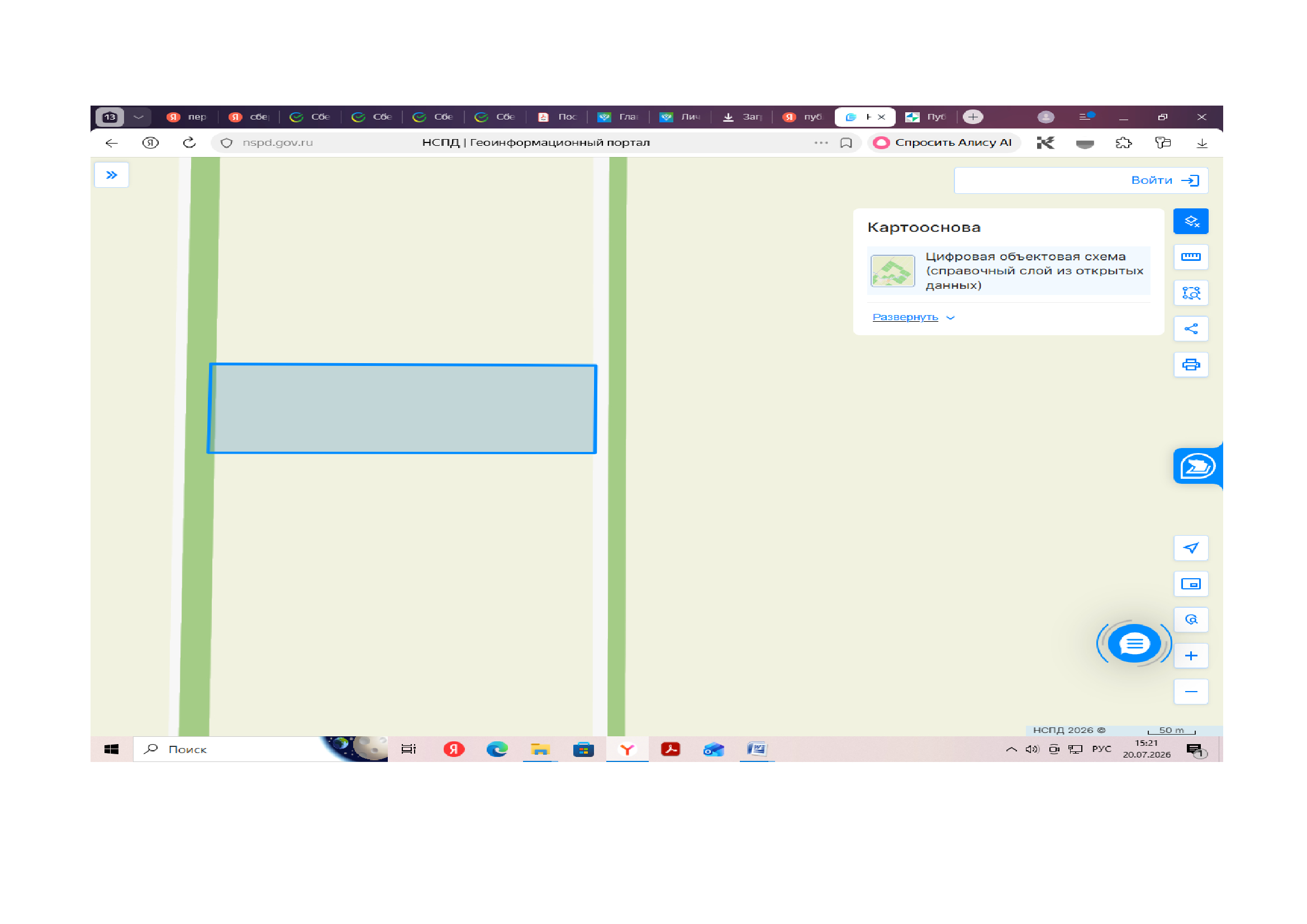
Task: Expand the Картооснова list via Развернуть
Action: (913, 317)
